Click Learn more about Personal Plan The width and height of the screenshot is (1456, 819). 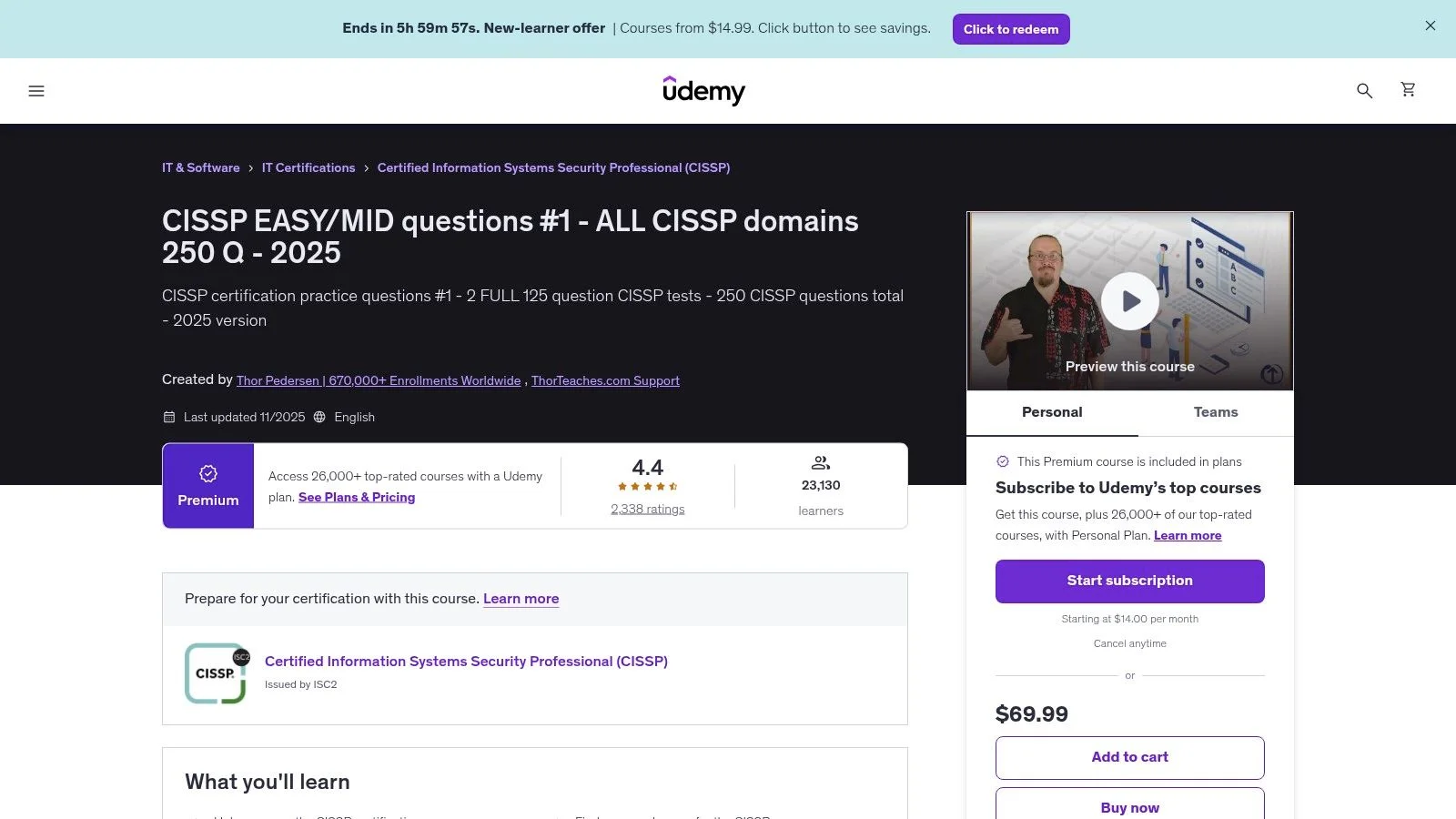[1188, 535]
